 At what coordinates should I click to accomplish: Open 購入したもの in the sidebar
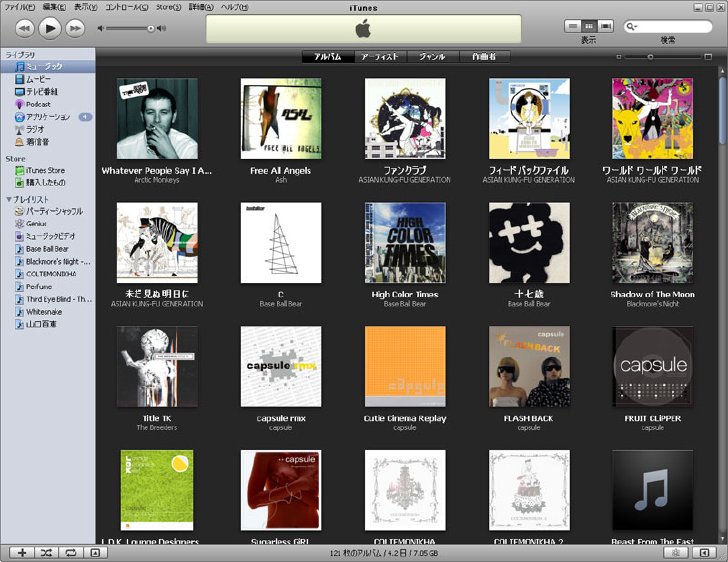click(48, 183)
